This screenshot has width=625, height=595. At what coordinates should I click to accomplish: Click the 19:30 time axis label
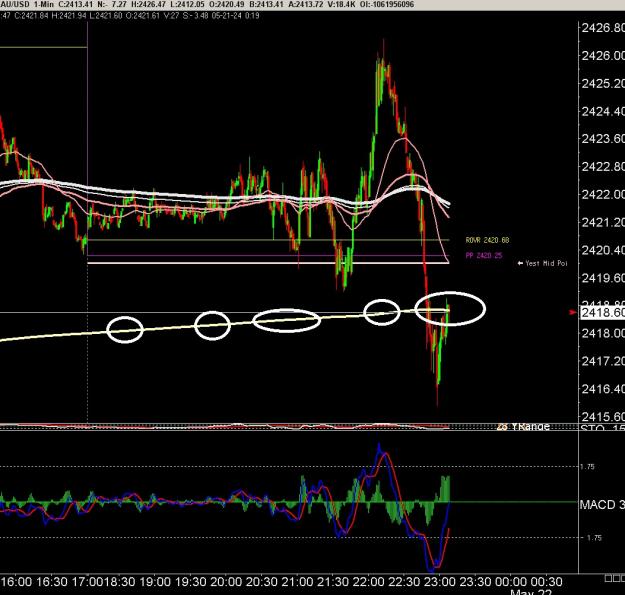[190, 582]
